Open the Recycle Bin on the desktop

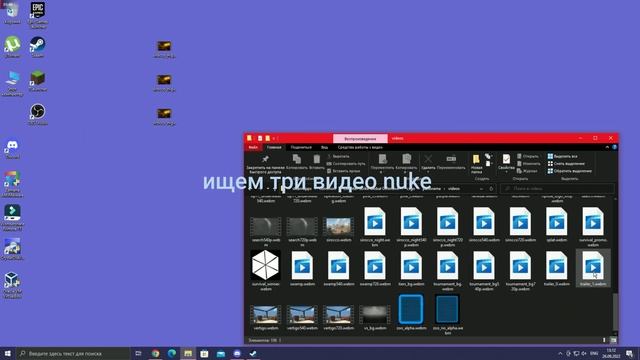tap(12, 12)
